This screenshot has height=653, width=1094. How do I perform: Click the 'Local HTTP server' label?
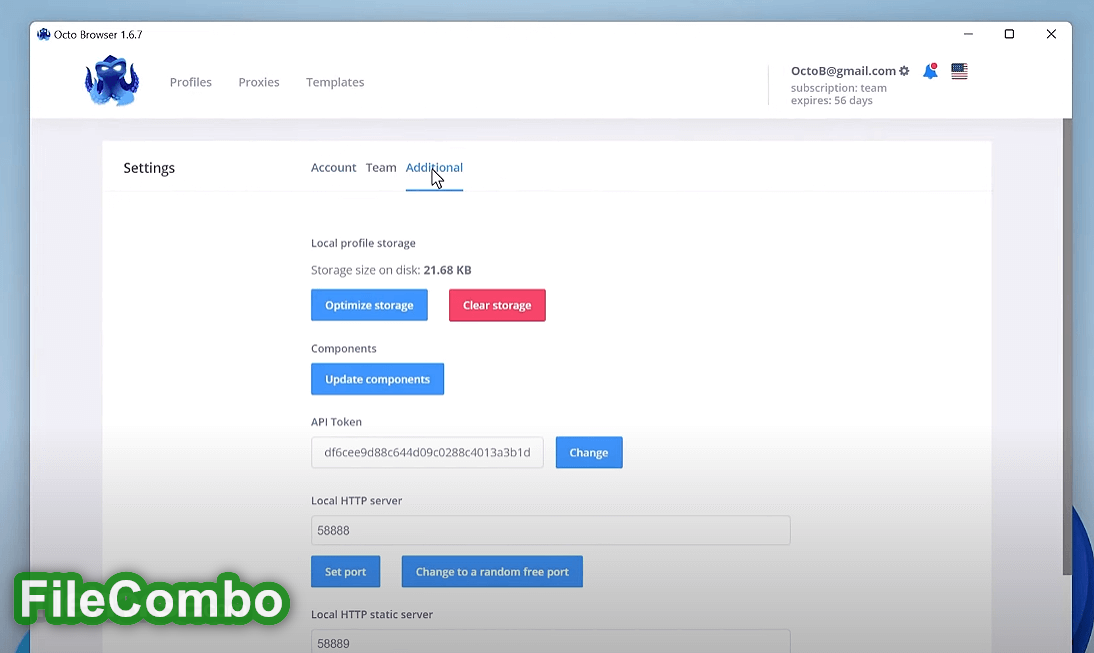357,500
